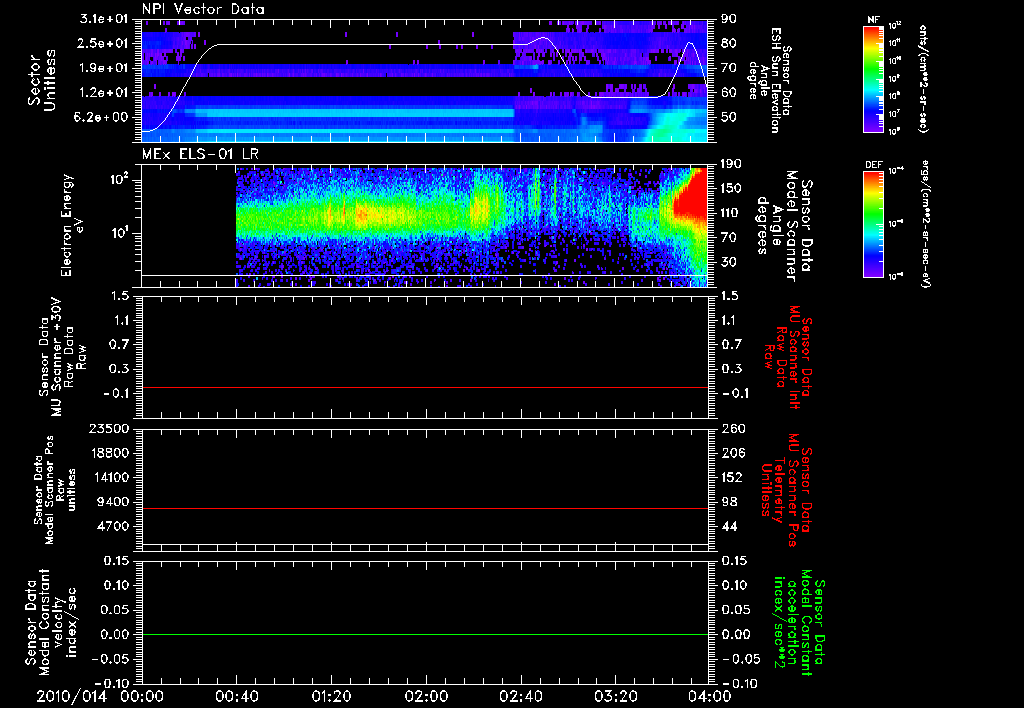1024x708 pixels.
Task: Click the 2.5e+01 sector tick value
Action: pos(104,43)
